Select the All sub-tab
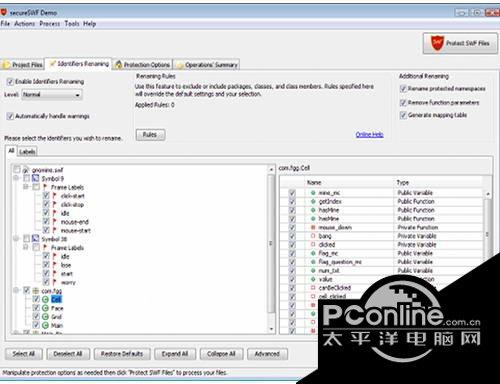500x384 pixels. tap(11, 151)
